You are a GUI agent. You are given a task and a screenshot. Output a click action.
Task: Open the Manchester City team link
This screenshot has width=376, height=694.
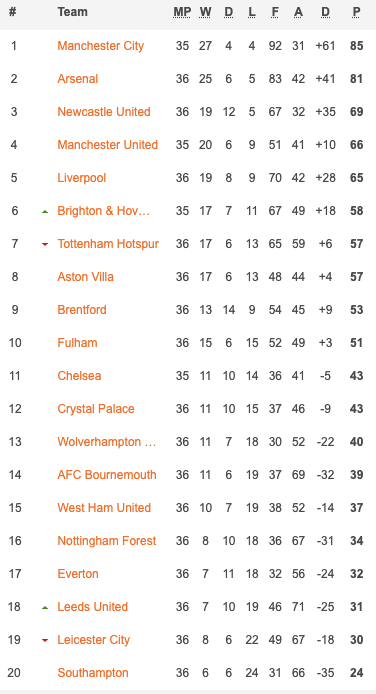(x=100, y=46)
